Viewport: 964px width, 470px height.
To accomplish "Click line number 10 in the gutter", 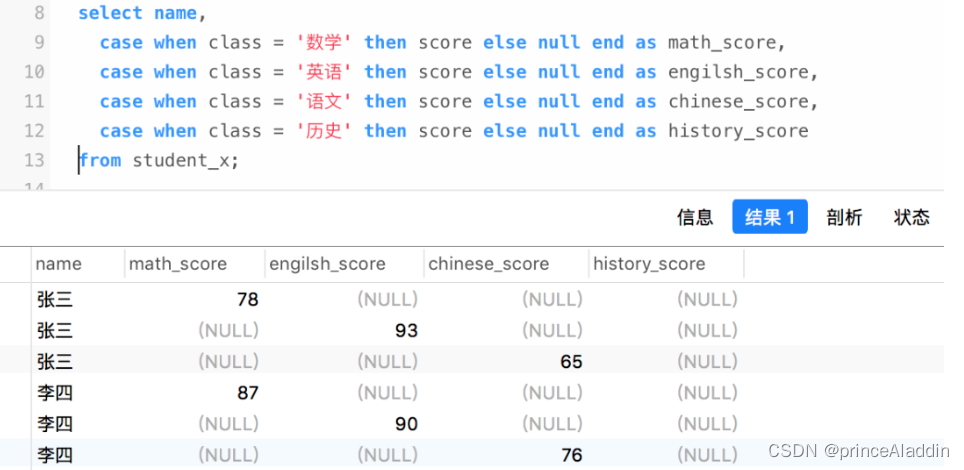I will click(34, 72).
